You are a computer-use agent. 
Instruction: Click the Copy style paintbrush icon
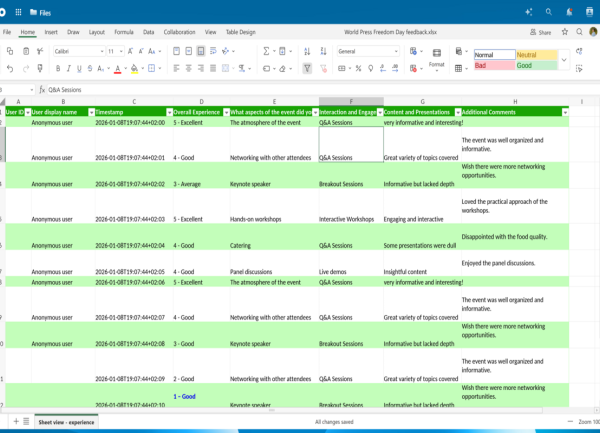coord(40,68)
